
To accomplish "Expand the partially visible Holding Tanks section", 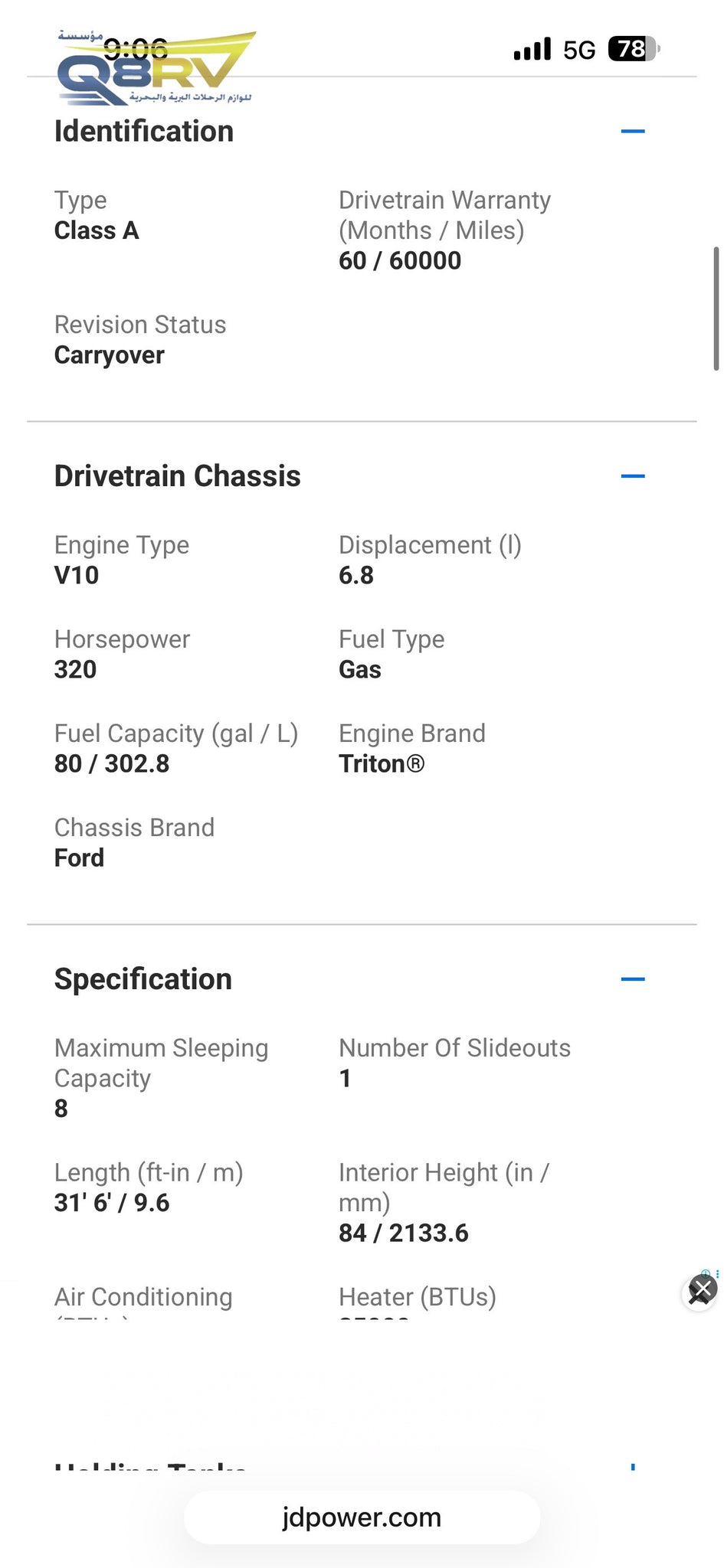I will pos(632,1467).
